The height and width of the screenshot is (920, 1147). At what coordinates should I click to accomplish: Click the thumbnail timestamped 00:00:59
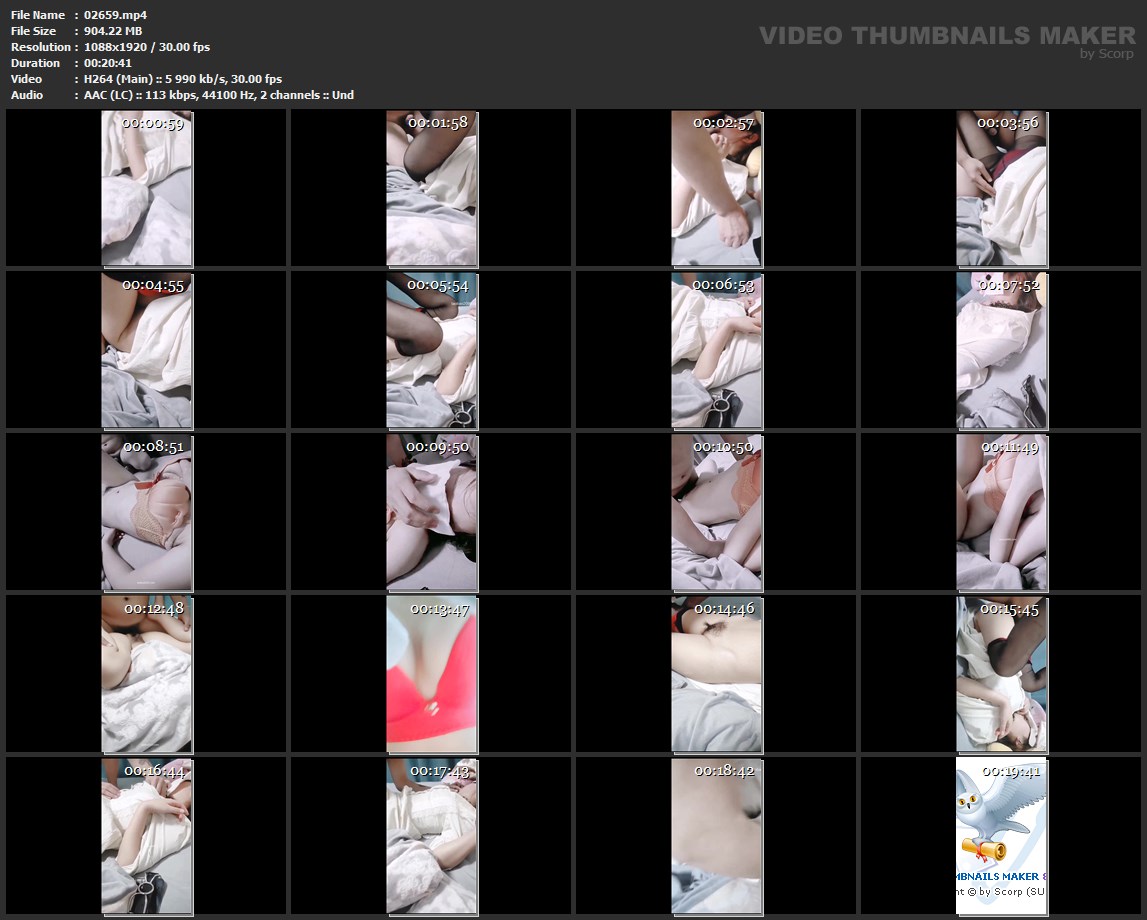tap(146, 188)
